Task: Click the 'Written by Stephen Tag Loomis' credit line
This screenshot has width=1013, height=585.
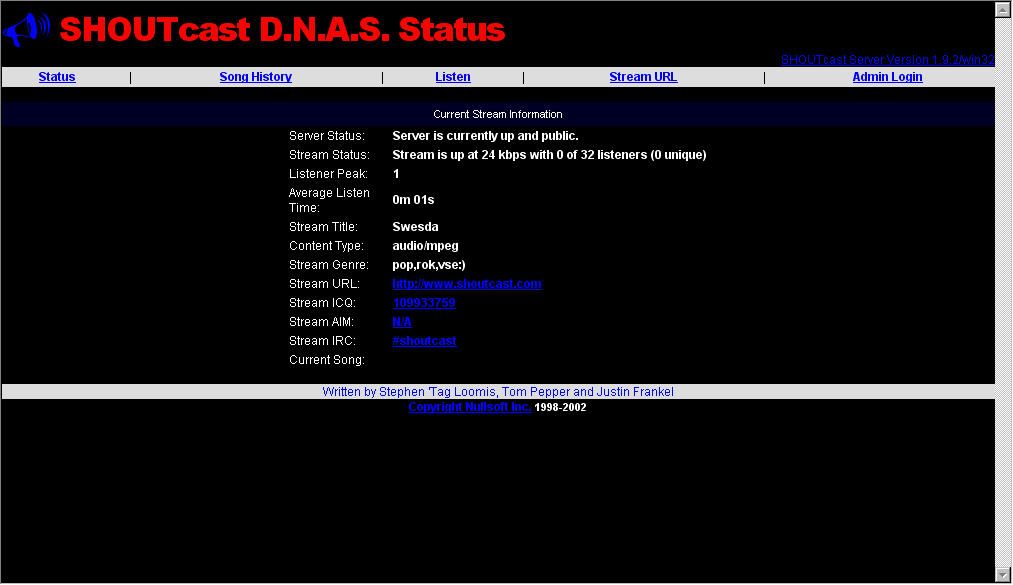Action: click(x=498, y=392)
